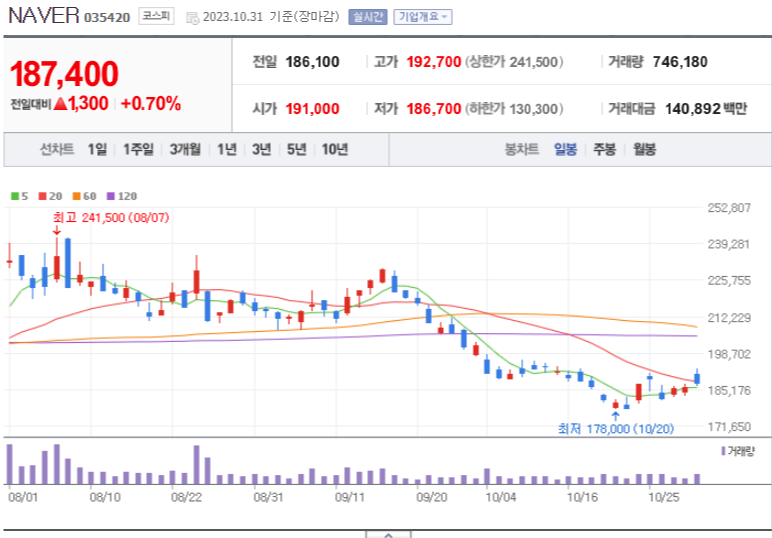
Task: Select the 3년 line chart tab
Action: [261, 149]
